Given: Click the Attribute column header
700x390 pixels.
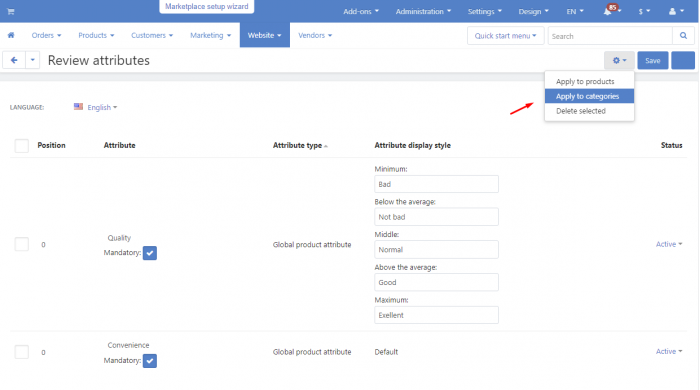Looking at the screenshot, I should 119,145.
